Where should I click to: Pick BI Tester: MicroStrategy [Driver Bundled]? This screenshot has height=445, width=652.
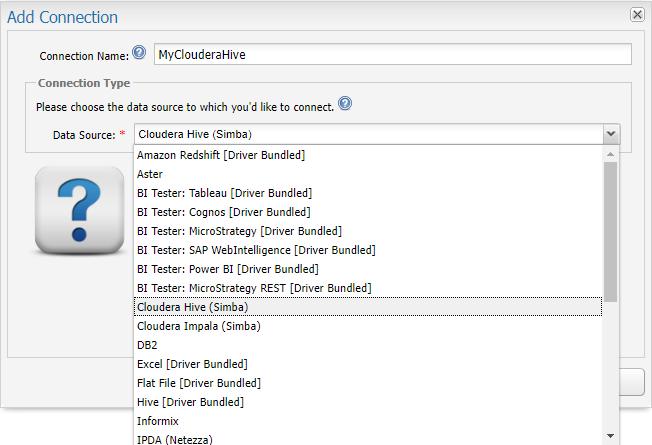click(368, 231)
